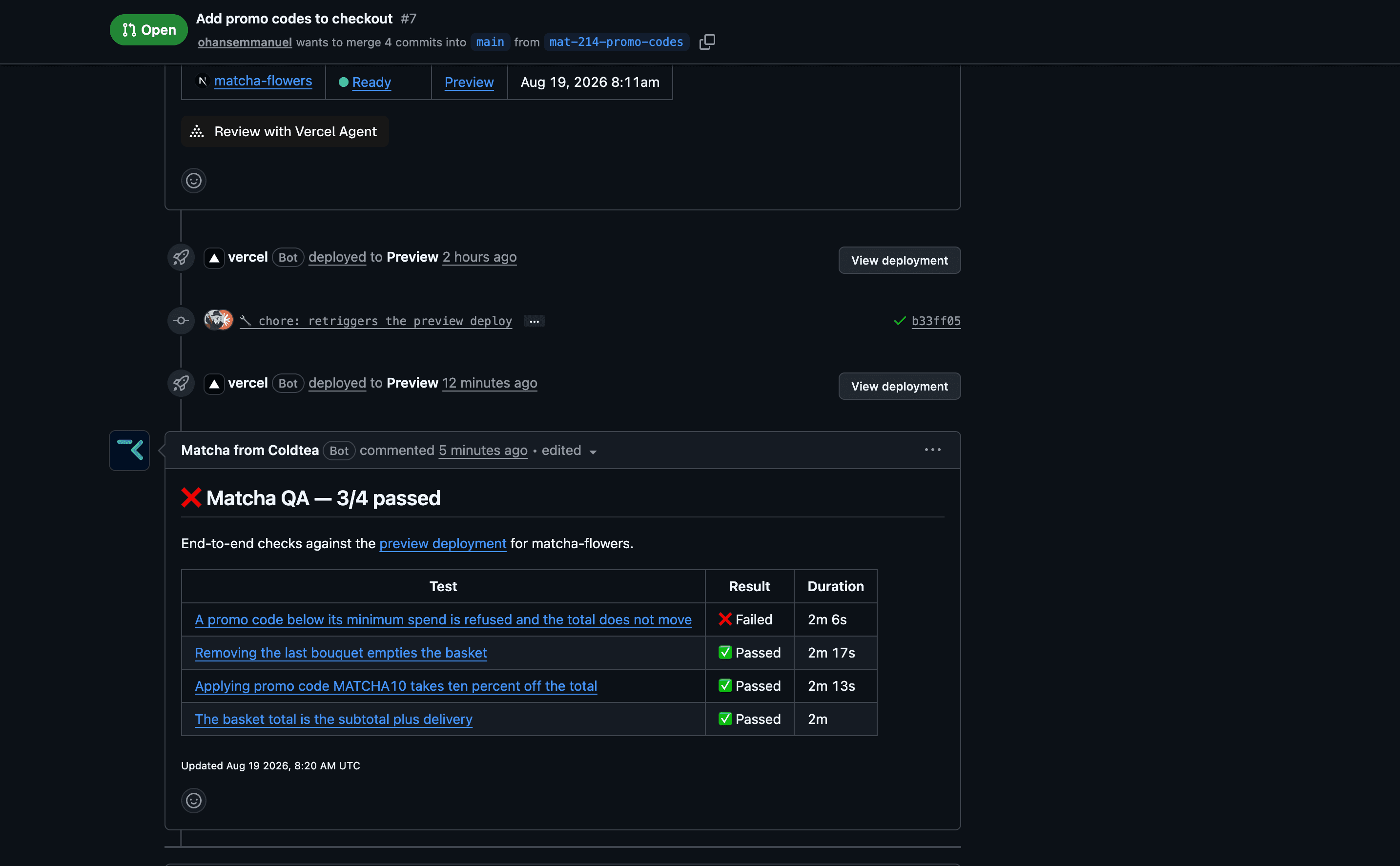Click the vercel name in 12 minutes ago event
This screenshot has width=1400, height=866.
pos(247,383)
